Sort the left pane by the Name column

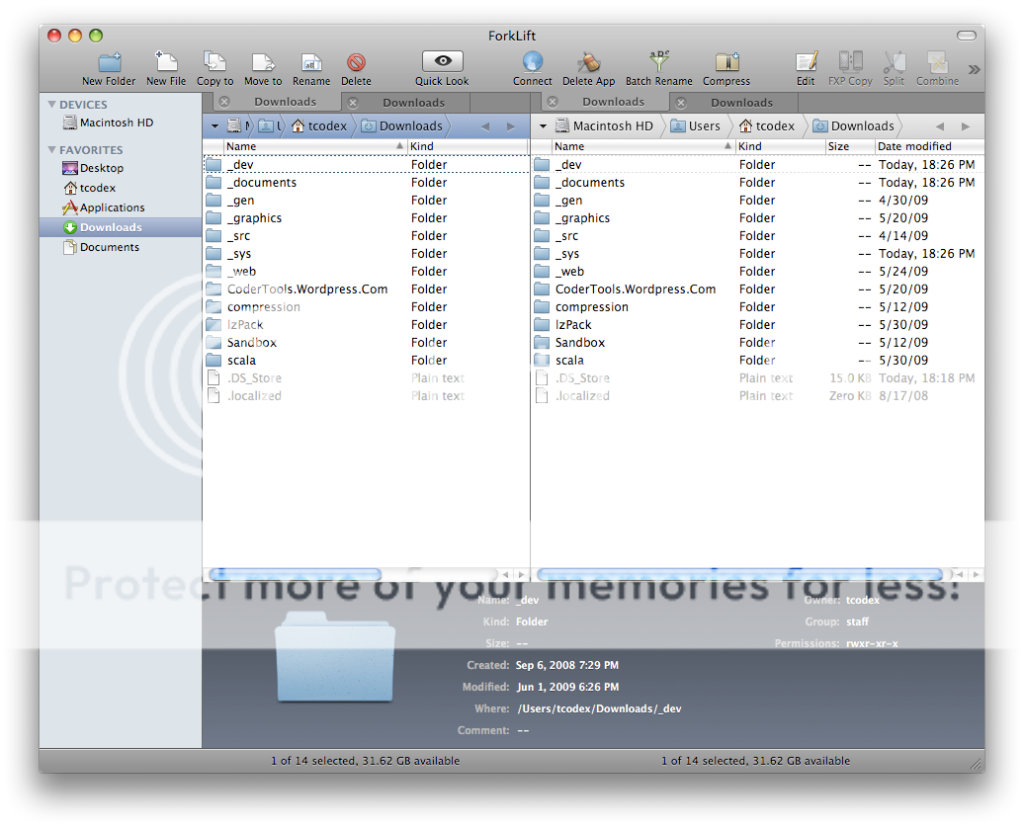pos(315,146)
